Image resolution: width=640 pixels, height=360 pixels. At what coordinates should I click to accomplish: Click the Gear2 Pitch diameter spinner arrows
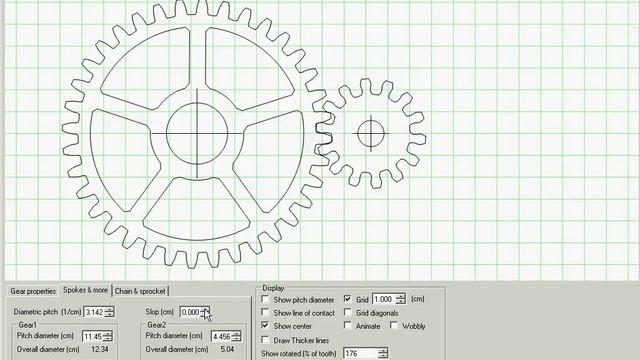(x=237, y=336)
